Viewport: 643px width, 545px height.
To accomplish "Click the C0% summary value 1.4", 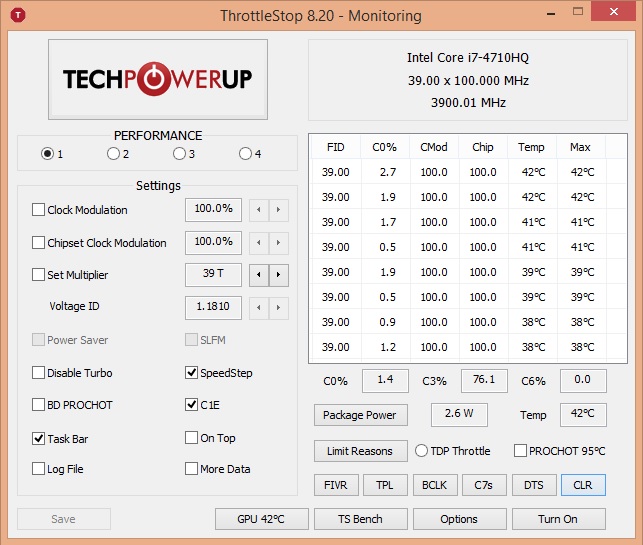I will pos(385,381).
